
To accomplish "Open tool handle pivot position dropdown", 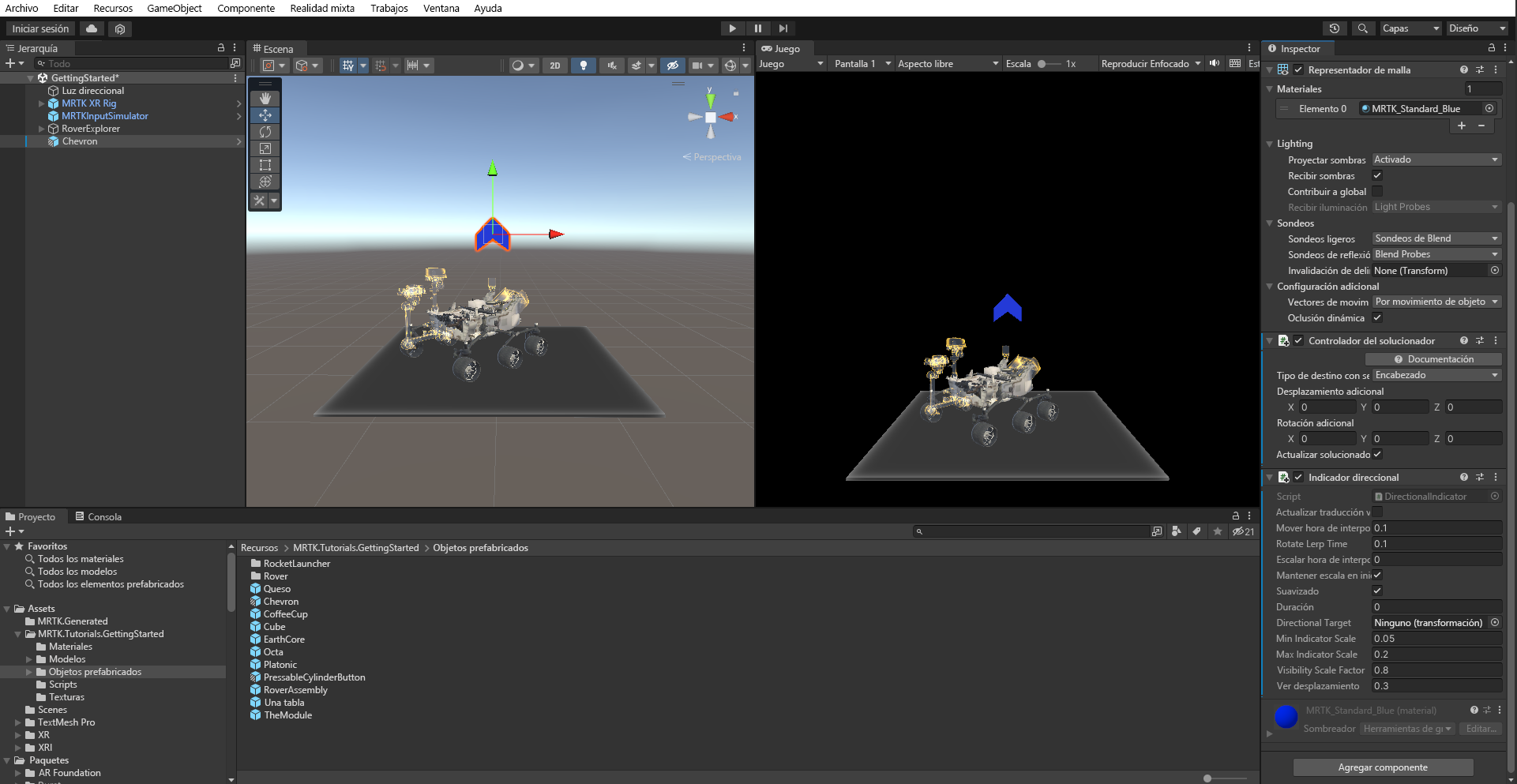I will tap(274, 66).
